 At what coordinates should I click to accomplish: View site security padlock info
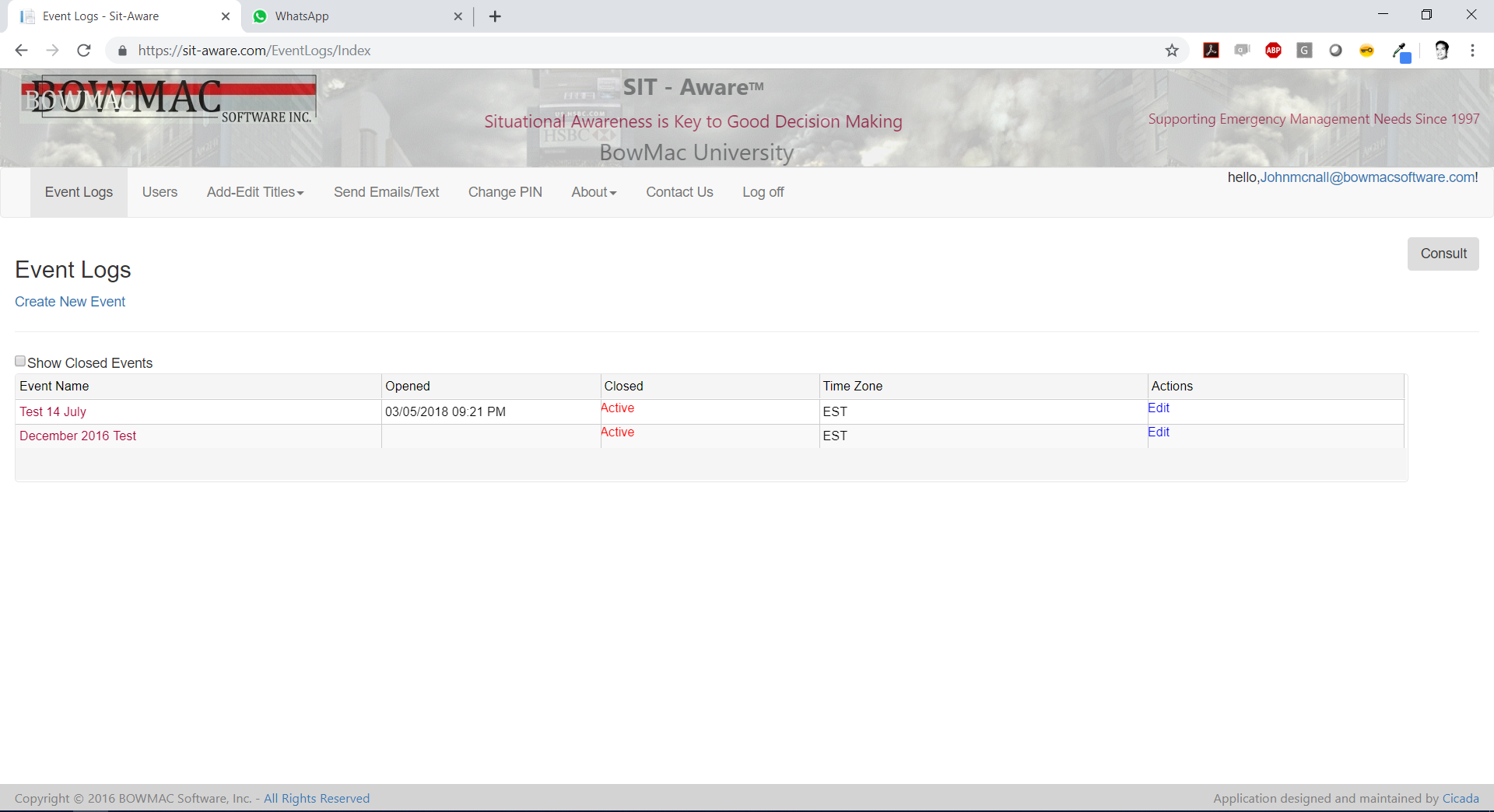tap(122, 51)
